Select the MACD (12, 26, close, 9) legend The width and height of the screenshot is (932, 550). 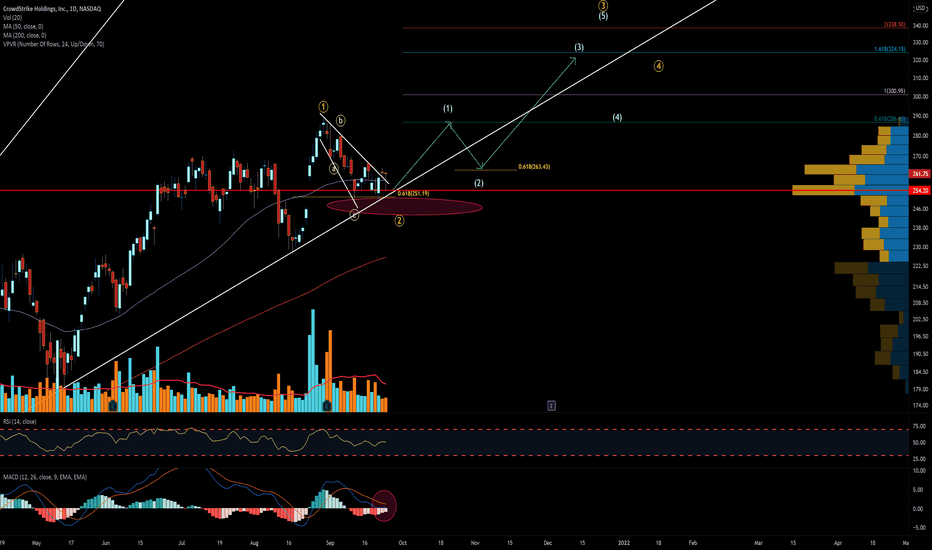[x=45, y=477]
